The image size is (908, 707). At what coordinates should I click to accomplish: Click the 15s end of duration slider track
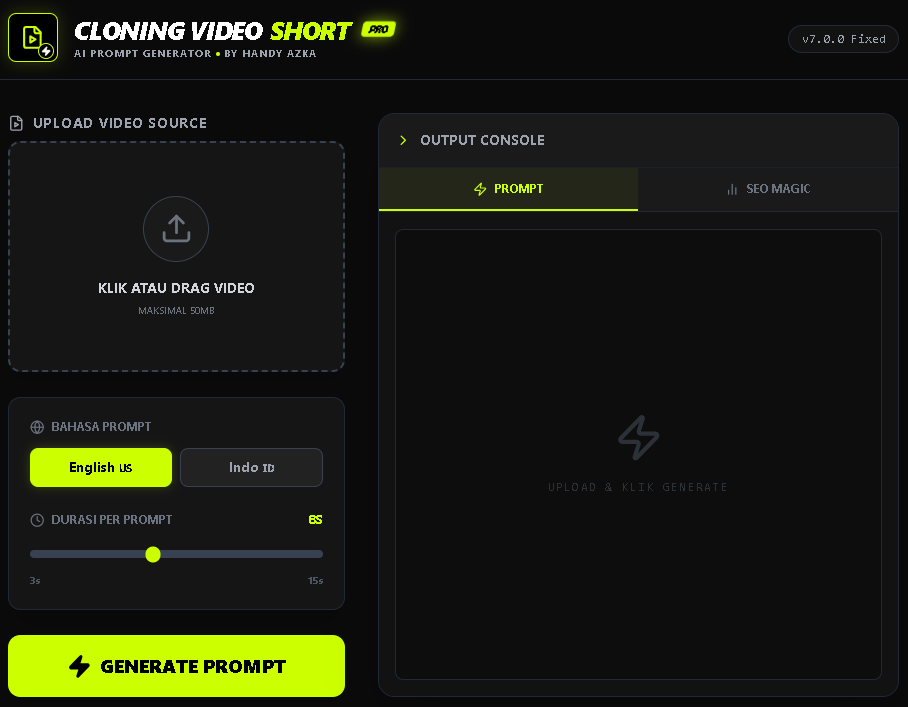[x=319, y=554]
